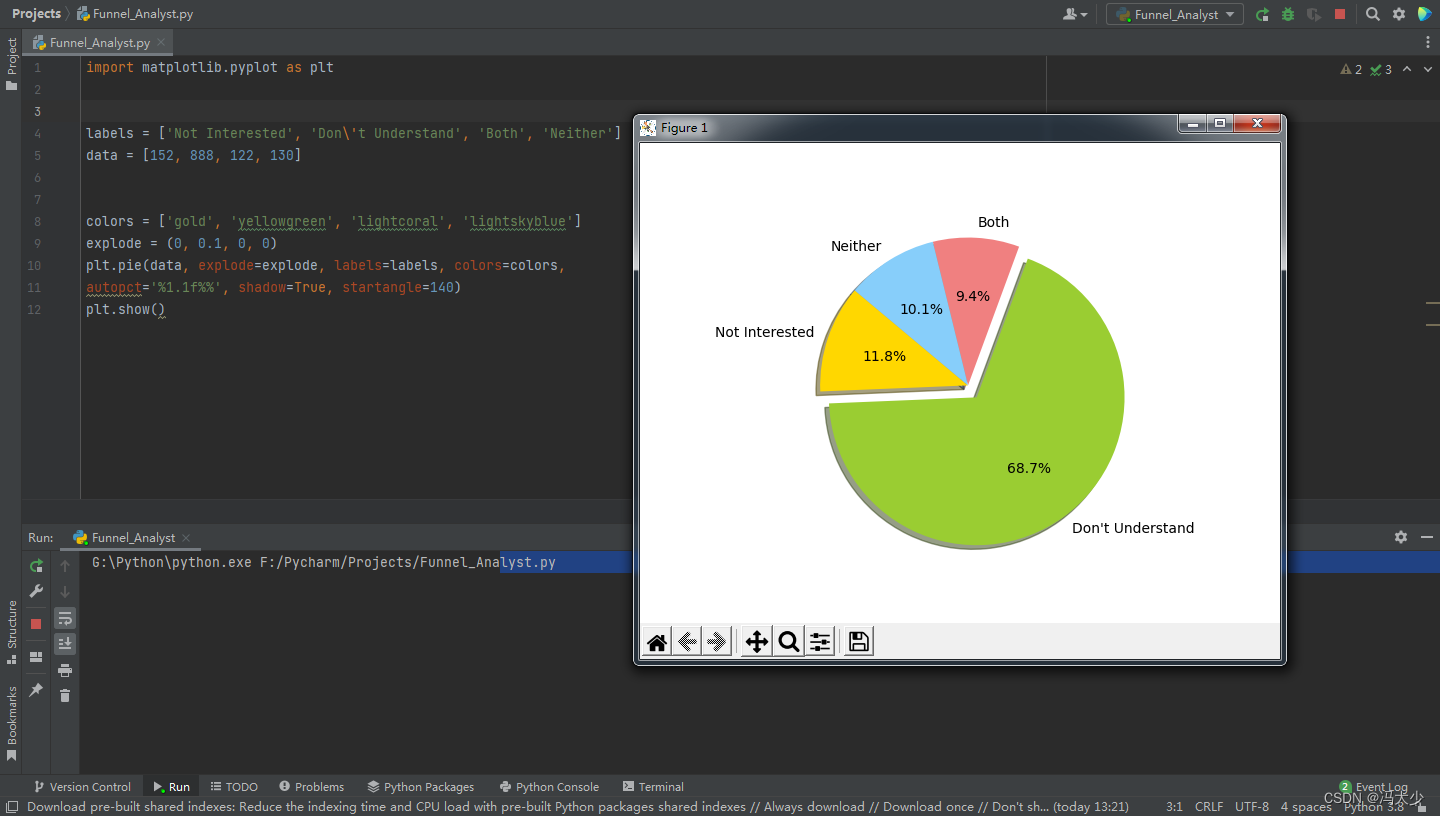Open Search Everywhere magnifier icon
Image resolution: width=1440 pixels, height=816 pixels.
pyautogui.click(x=1373, y=14)
